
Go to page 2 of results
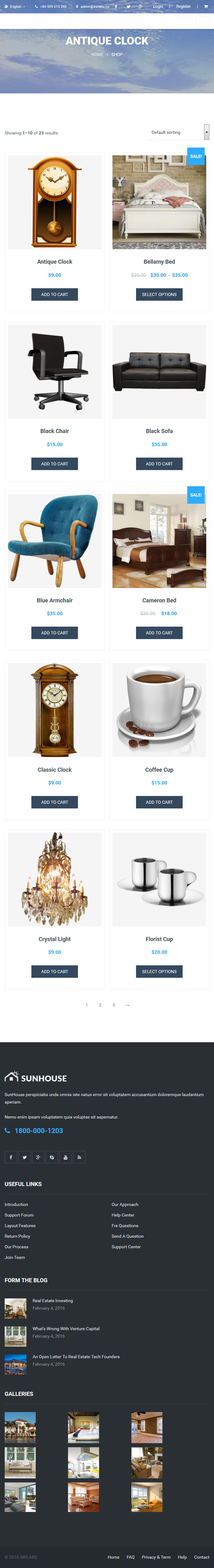100,1005
